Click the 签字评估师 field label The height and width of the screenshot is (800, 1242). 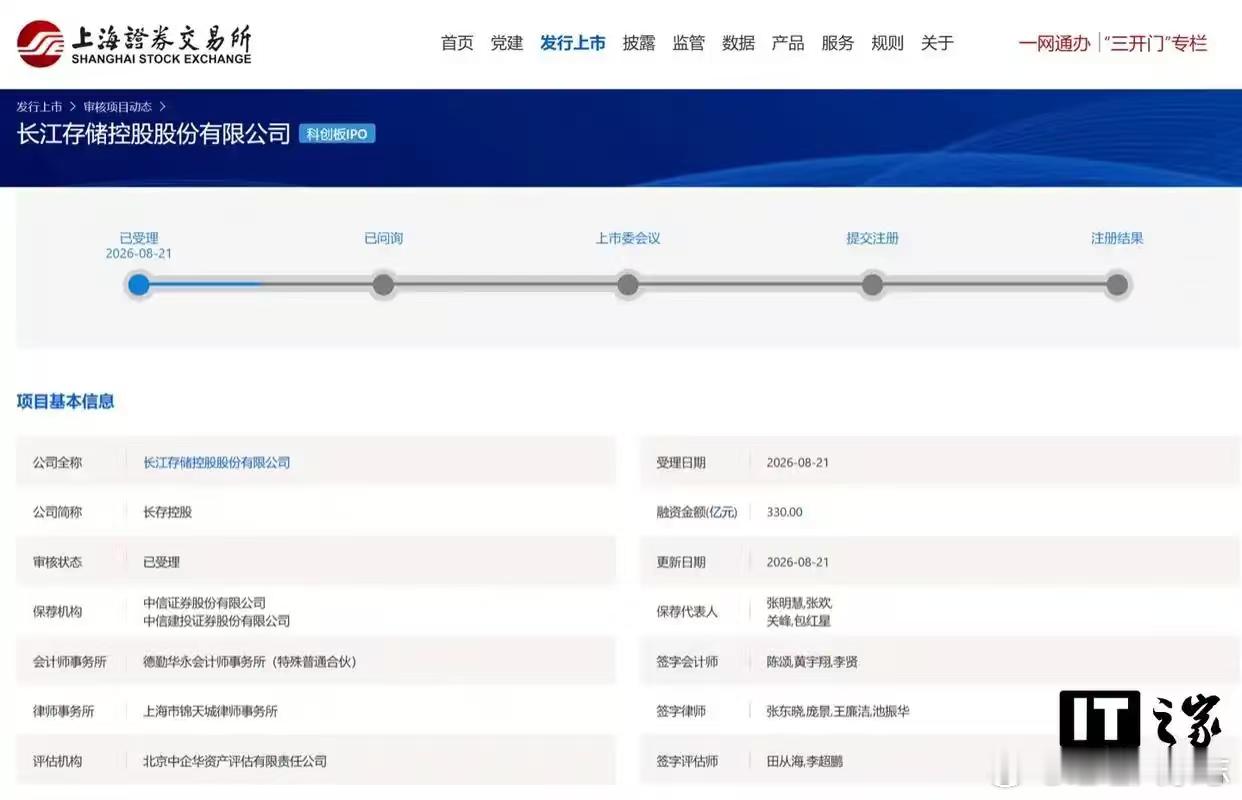click(x=687, y=761)
